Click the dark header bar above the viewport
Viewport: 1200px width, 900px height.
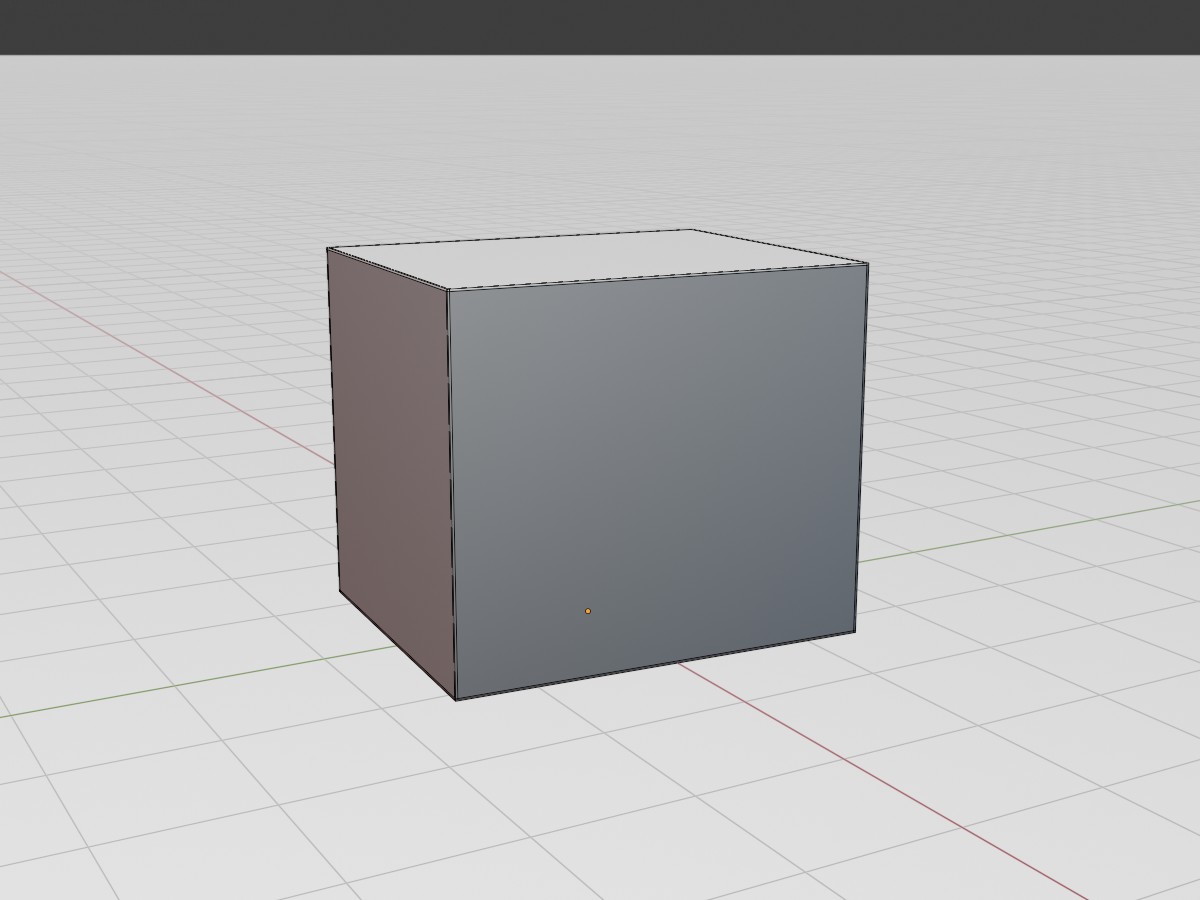[x=600, y=27]
